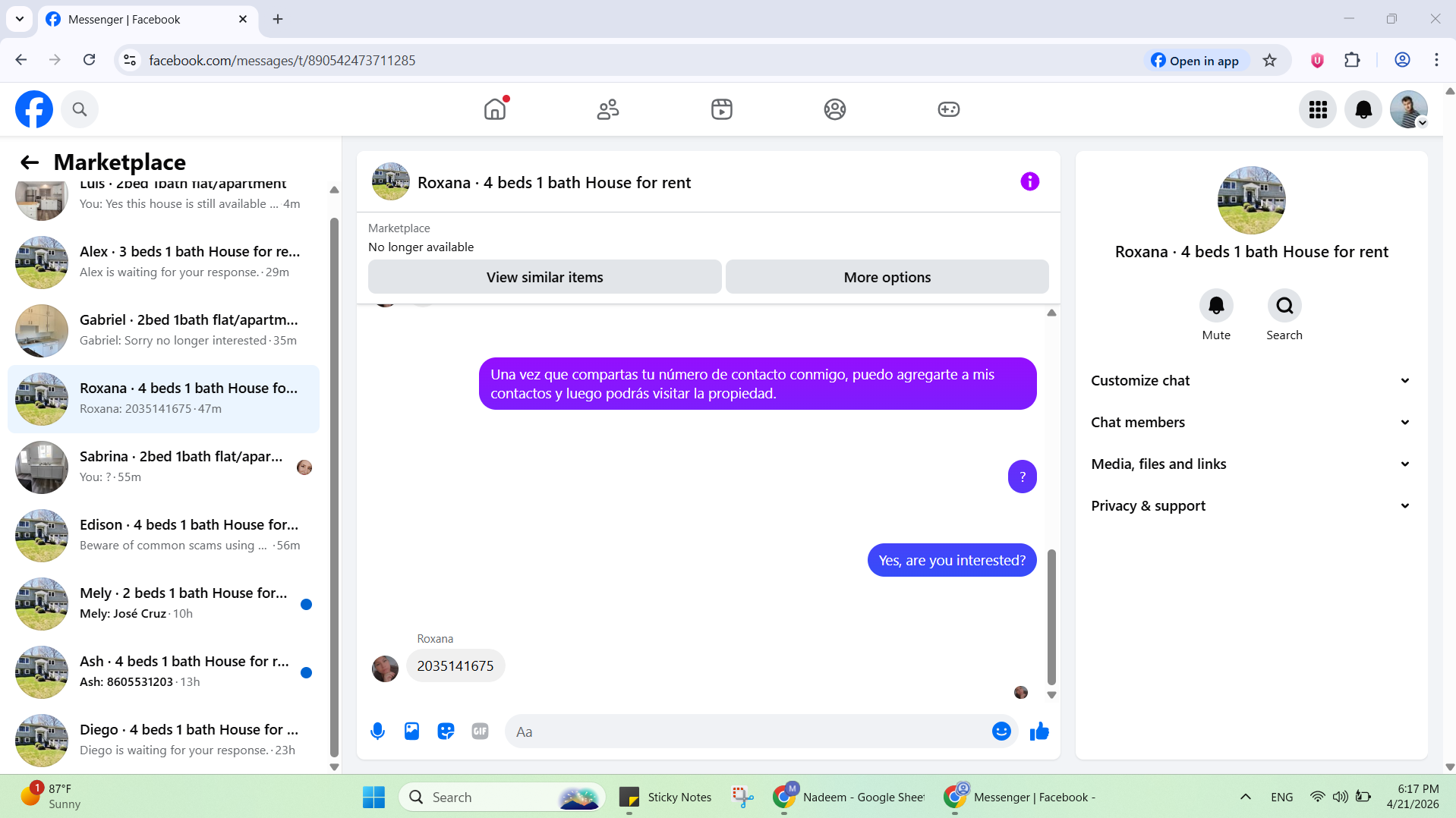The image size is (1456, 818).
Task: Click the uBlock shield extension icon
Action: pos(1317,60)
